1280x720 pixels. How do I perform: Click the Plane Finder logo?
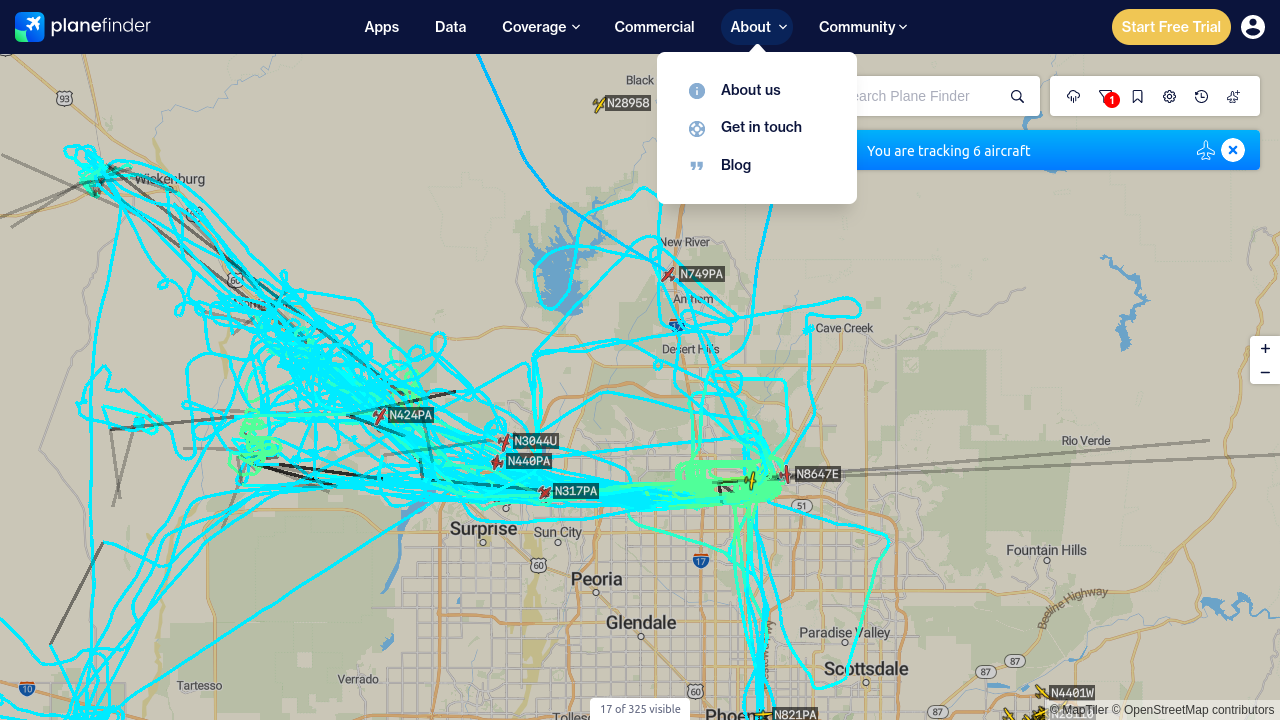coord(83,27)
